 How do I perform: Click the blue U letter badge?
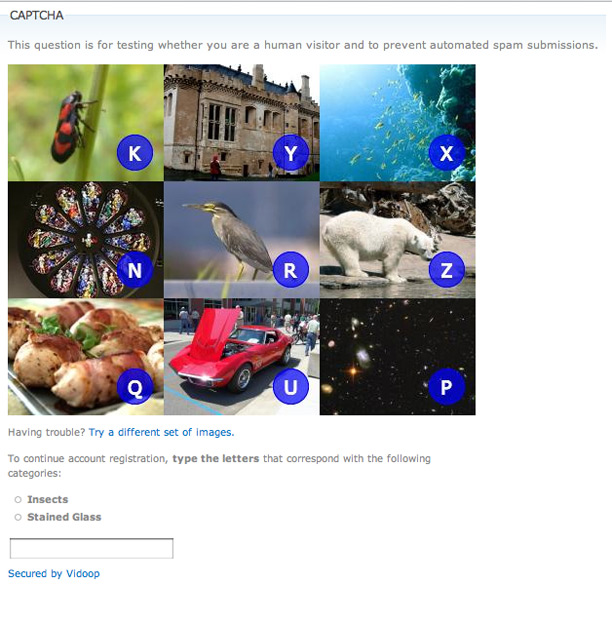pyautogui.click(x=291, y=386)
